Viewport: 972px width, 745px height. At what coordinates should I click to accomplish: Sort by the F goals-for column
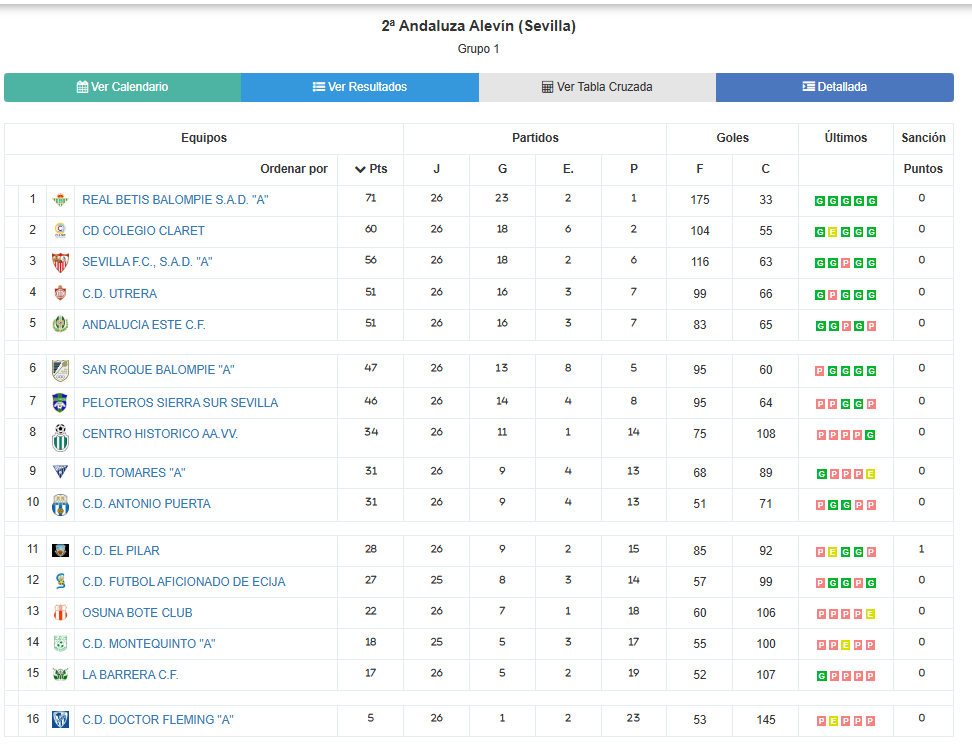pos(699,169)
